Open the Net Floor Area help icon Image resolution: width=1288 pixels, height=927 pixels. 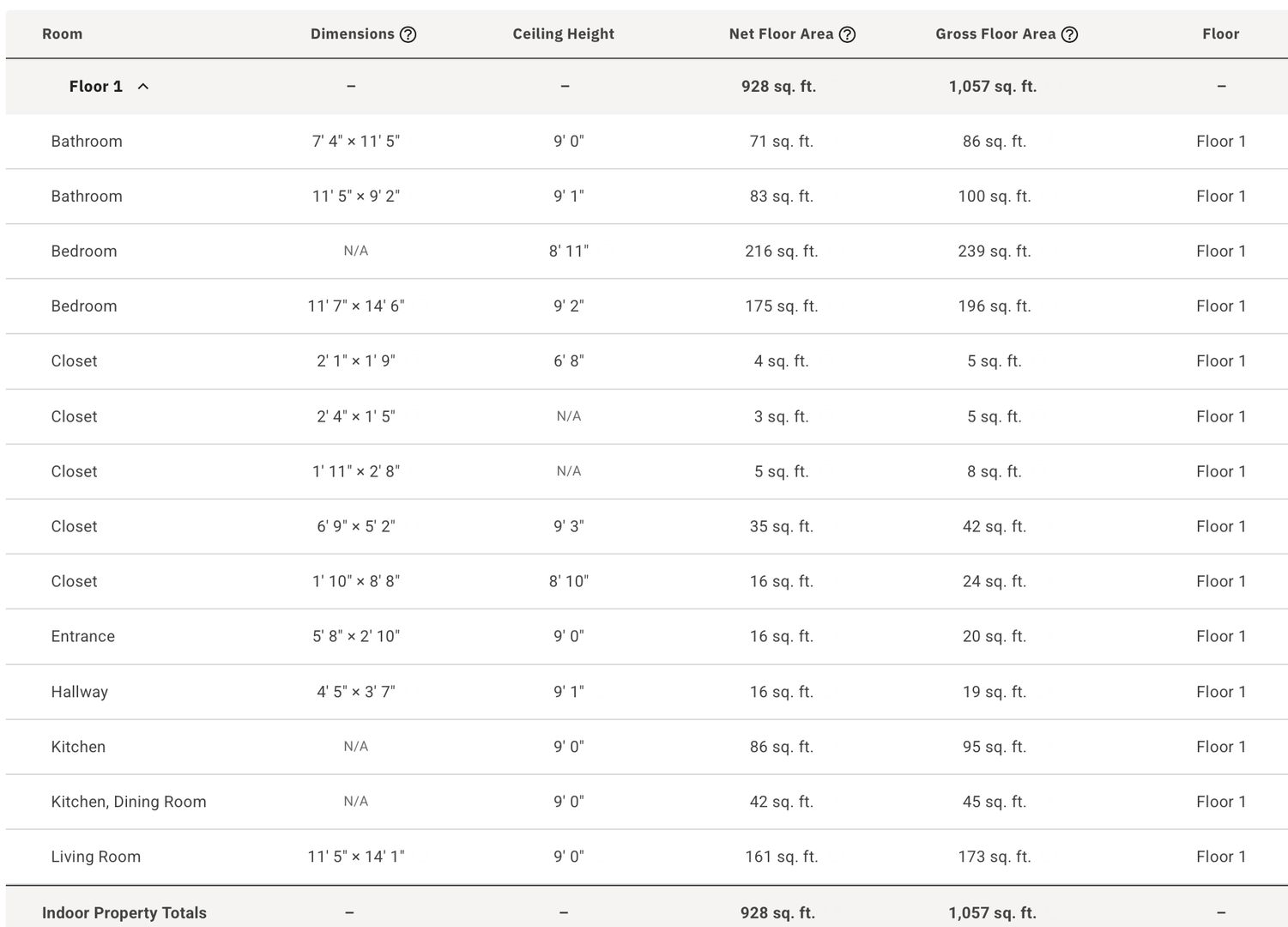[847, 34]
